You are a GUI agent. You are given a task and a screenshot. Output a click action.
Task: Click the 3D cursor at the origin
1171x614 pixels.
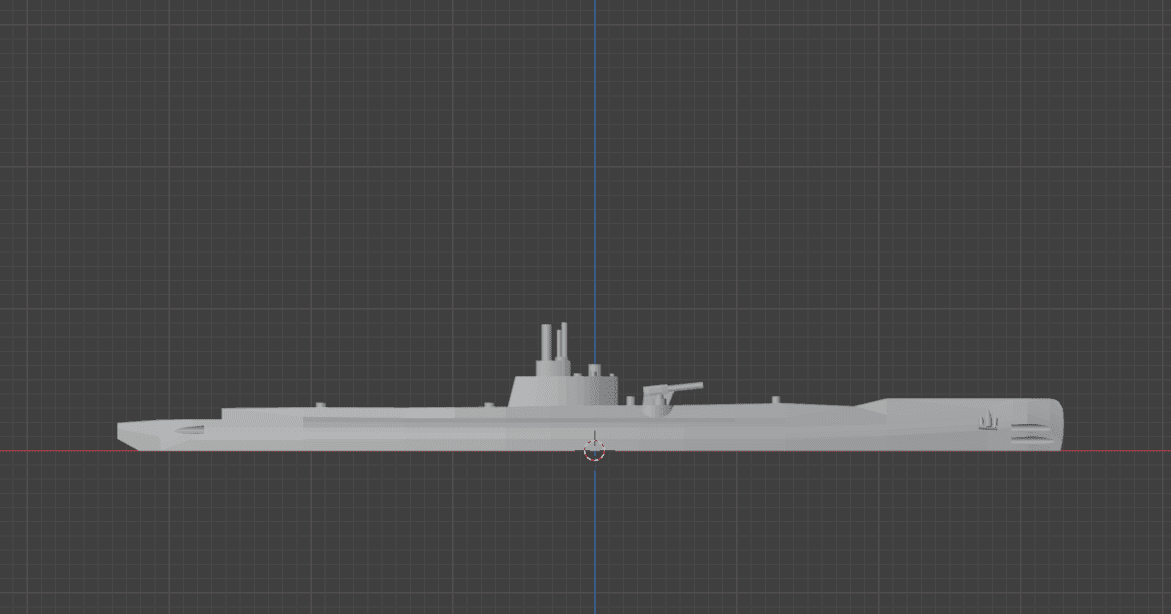[x=594, y=450]
